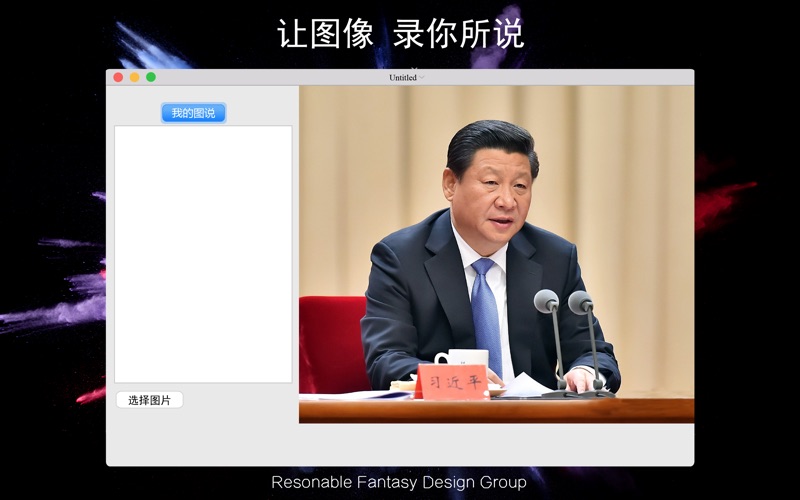Click the left microphone in the image
This screenshot has height=500, width=800.
pos(546,301)
